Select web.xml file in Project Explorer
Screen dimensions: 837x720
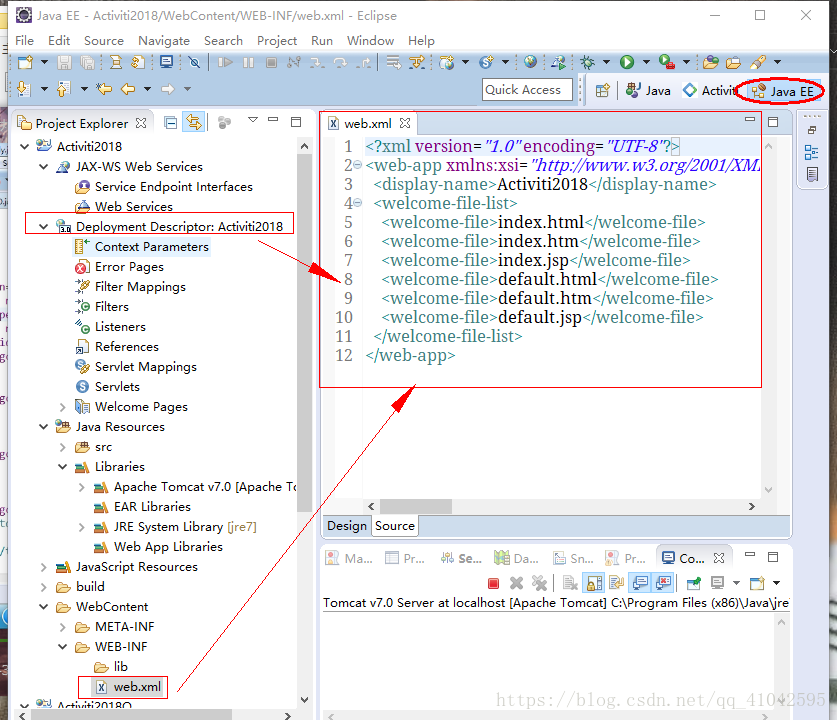129,687
